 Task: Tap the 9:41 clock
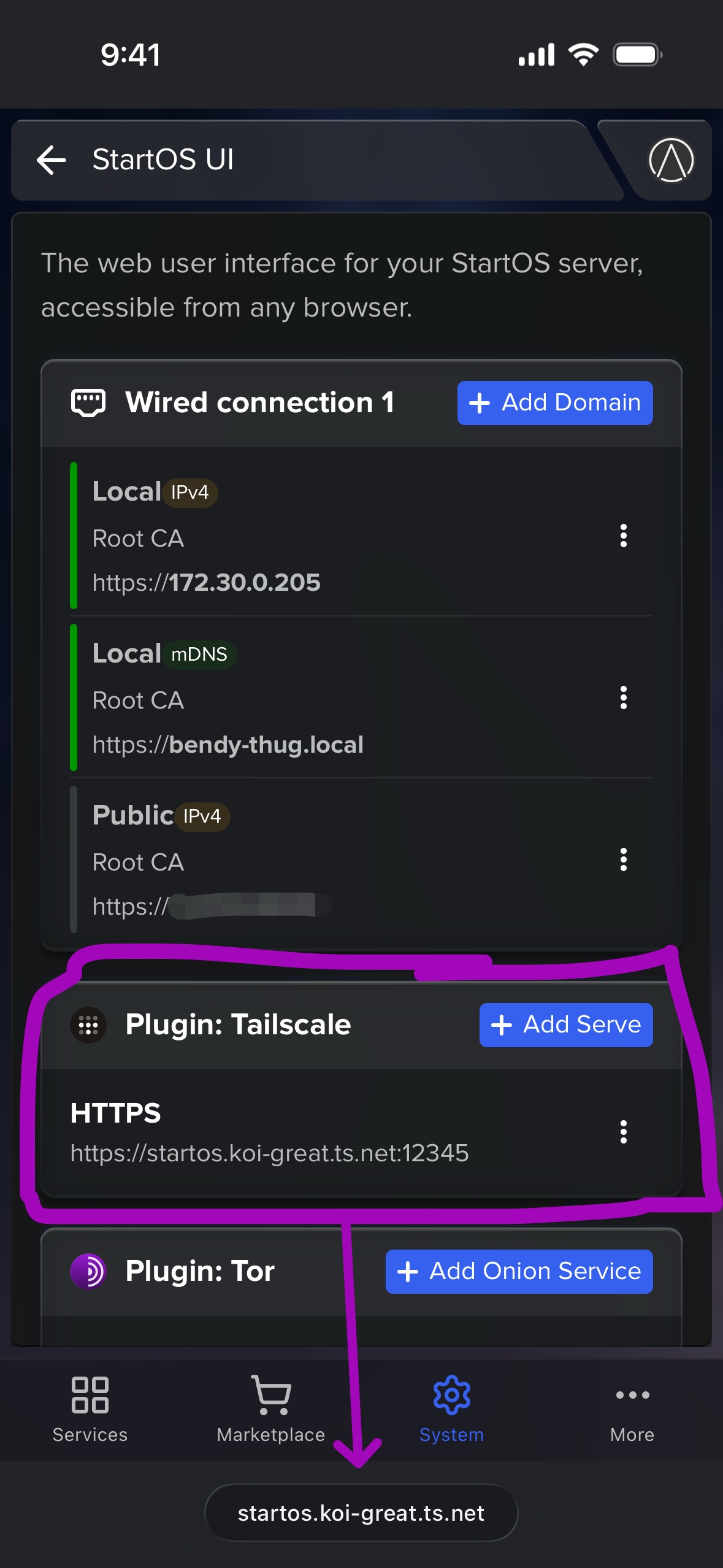[131, 55]
